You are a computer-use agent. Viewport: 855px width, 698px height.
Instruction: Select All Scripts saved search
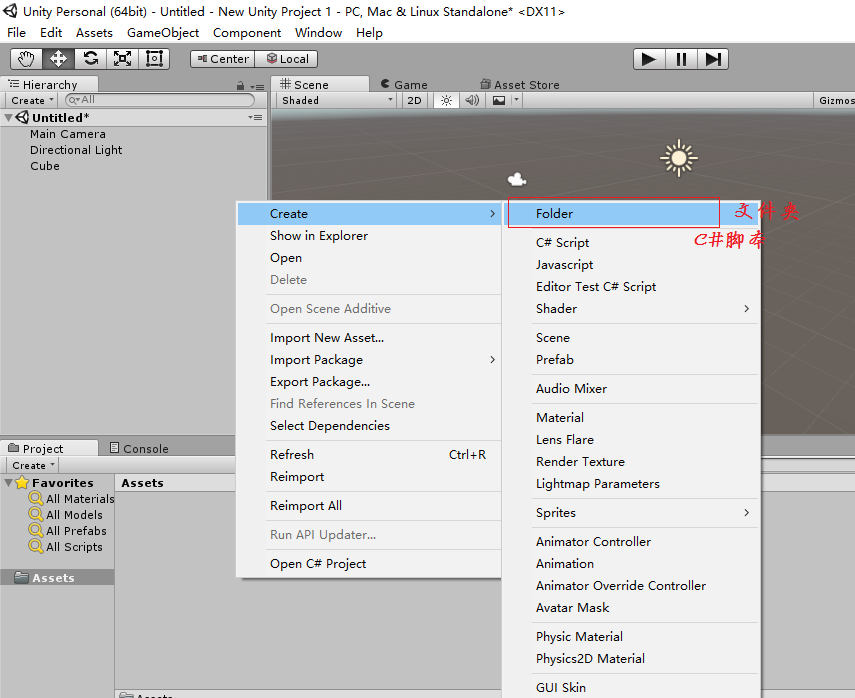click(x=66, y=546)
